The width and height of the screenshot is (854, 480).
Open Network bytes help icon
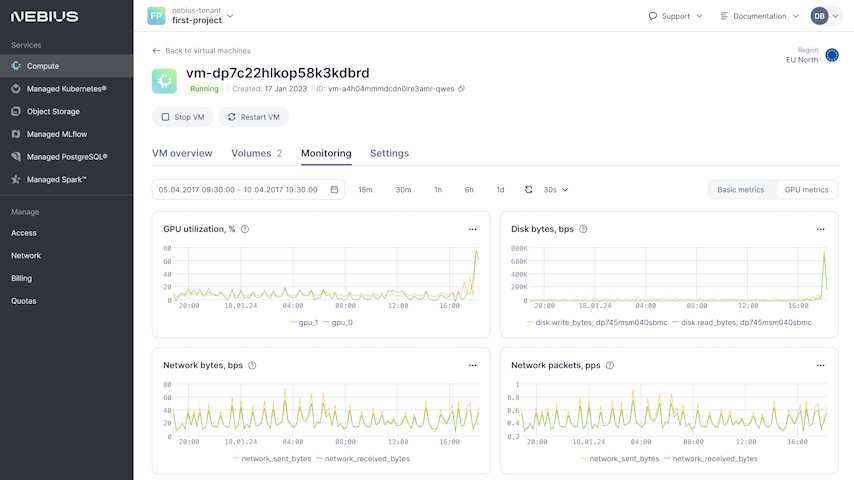click(252, 366)
